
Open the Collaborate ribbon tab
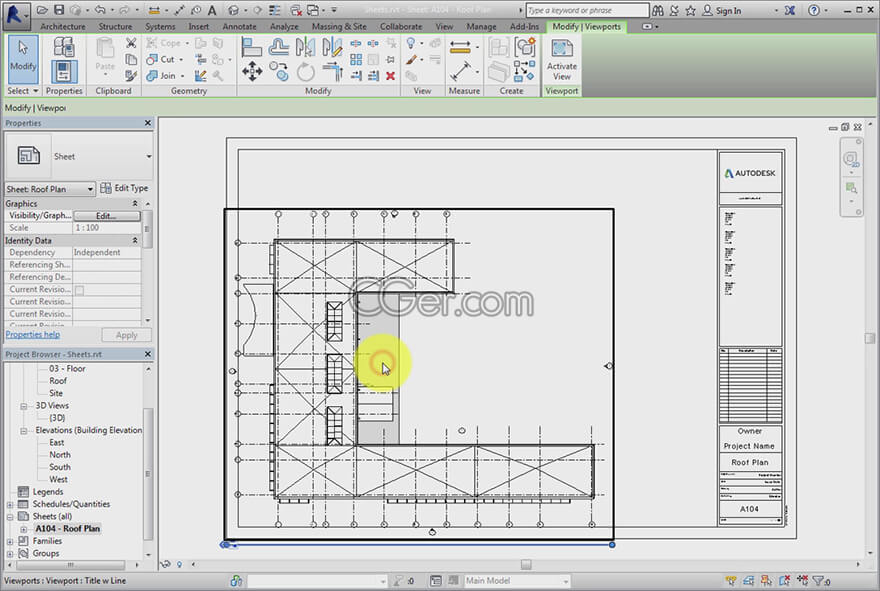401,26
